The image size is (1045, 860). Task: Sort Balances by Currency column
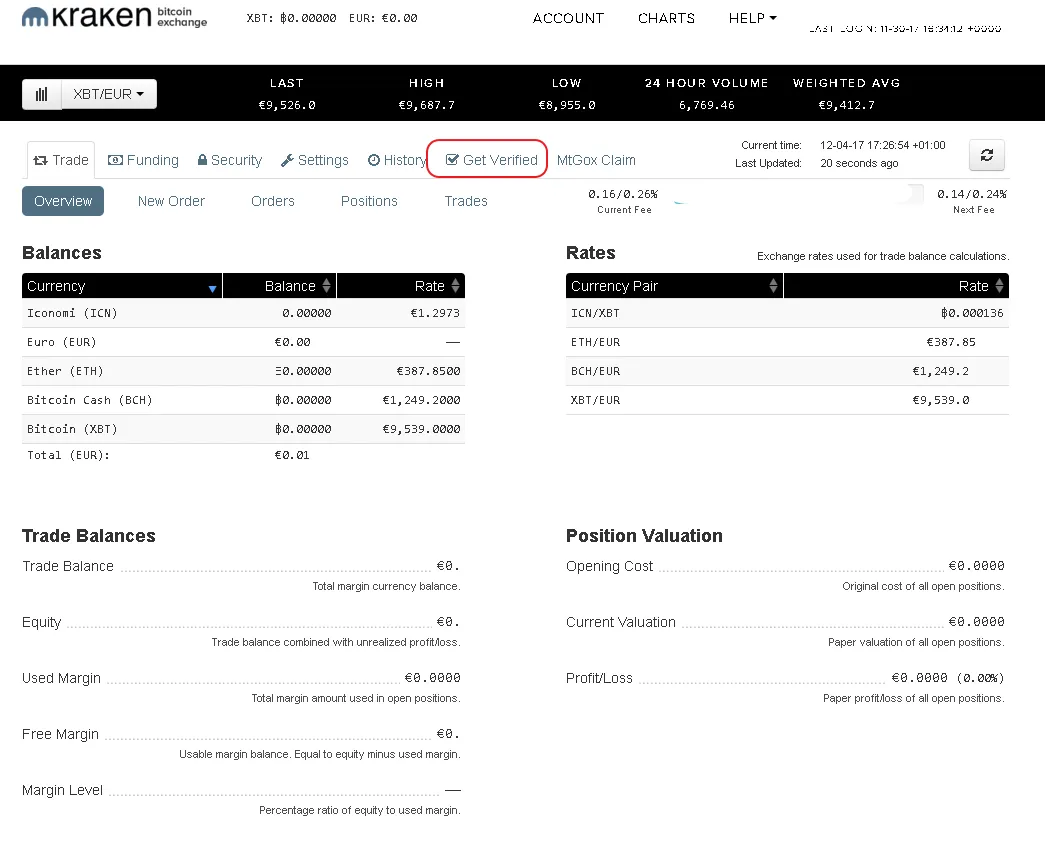click(122, 286)
